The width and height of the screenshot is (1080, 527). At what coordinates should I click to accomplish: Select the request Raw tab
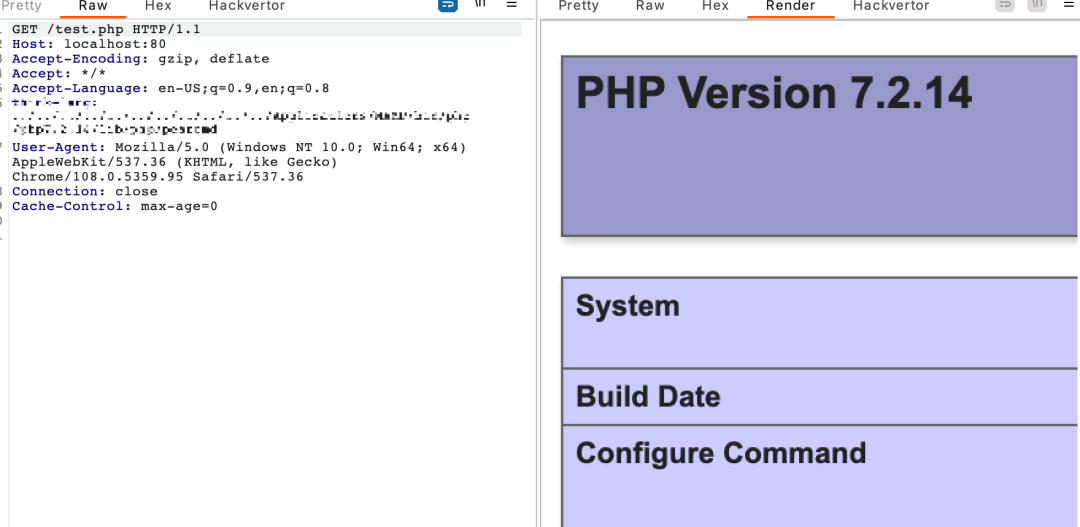[x=93, y=6]
